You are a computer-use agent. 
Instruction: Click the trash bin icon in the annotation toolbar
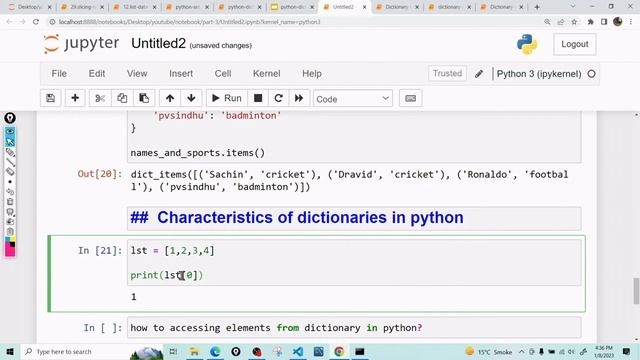pyautogui.click(x=10, y=202)
